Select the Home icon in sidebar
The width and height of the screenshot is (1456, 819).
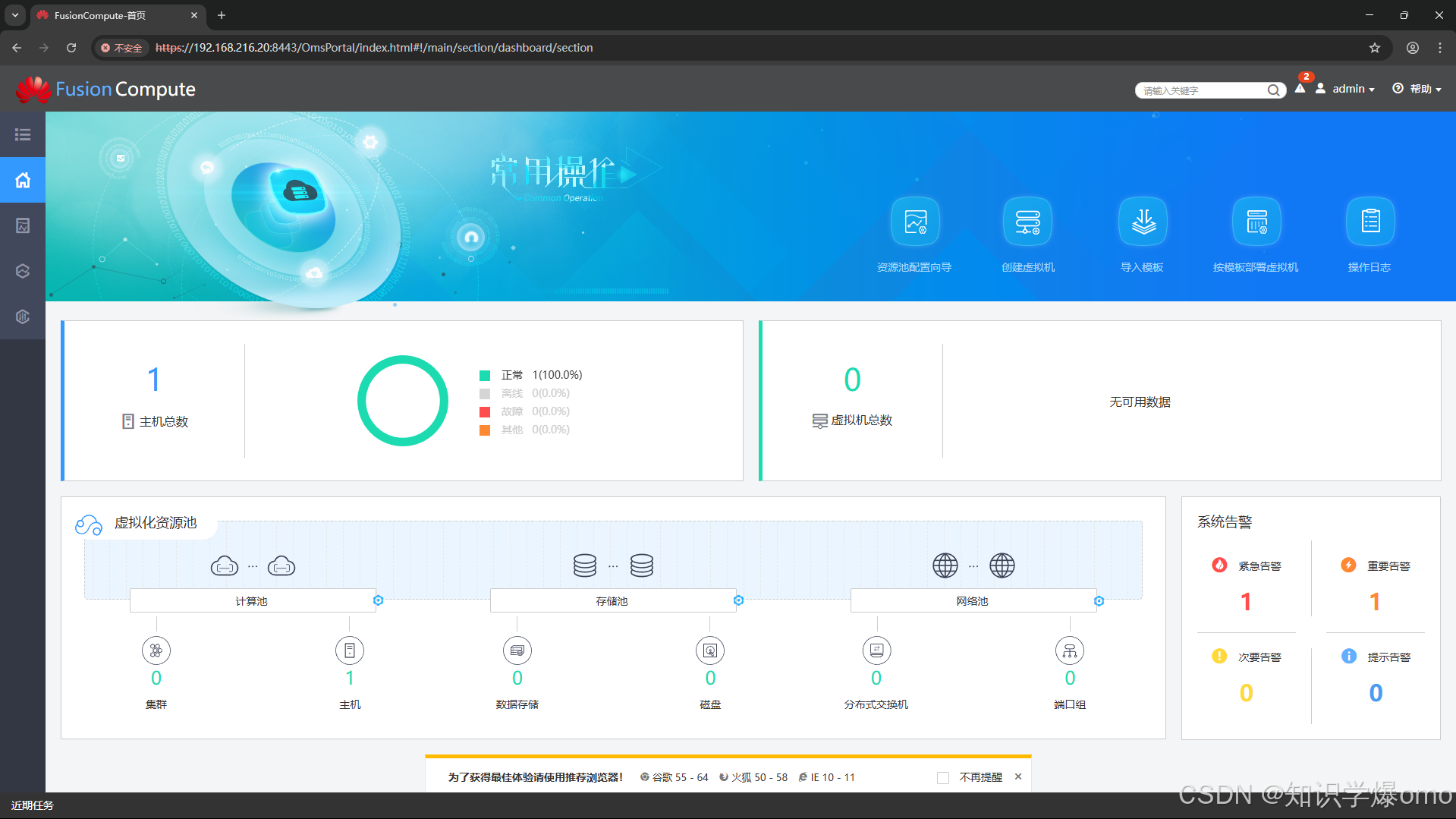23,180
